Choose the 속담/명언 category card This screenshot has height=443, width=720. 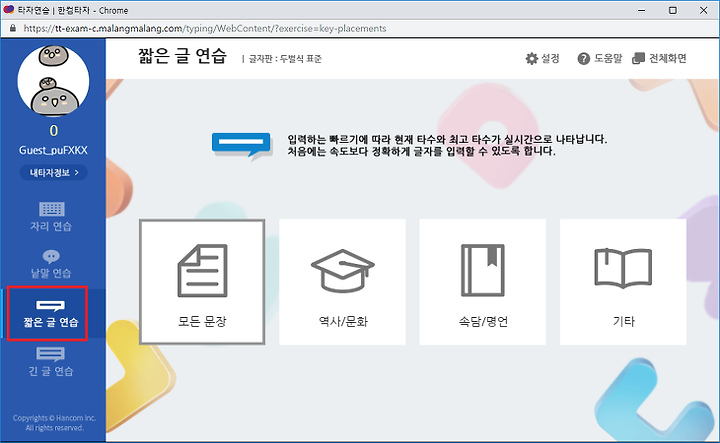(483, 282)
